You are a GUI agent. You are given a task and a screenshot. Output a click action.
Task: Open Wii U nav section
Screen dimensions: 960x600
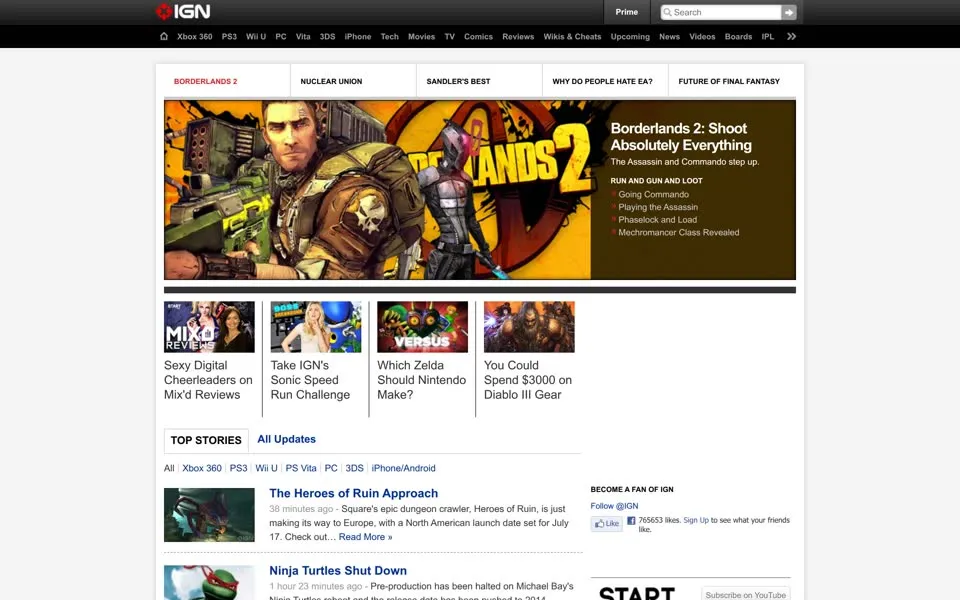point(256,37)
